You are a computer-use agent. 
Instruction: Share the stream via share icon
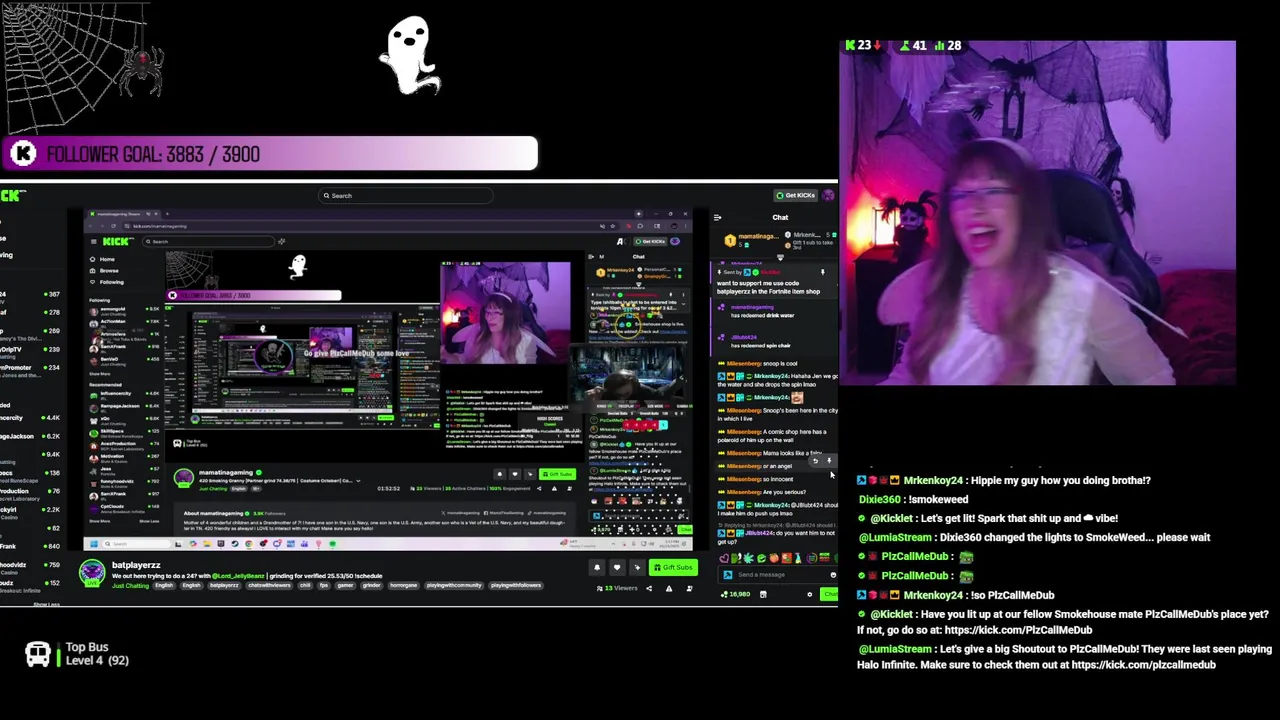(x=649, y=588)
